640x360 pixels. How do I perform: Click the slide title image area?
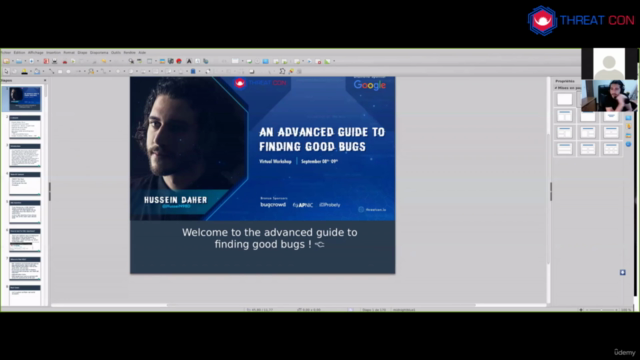(262, 149)
